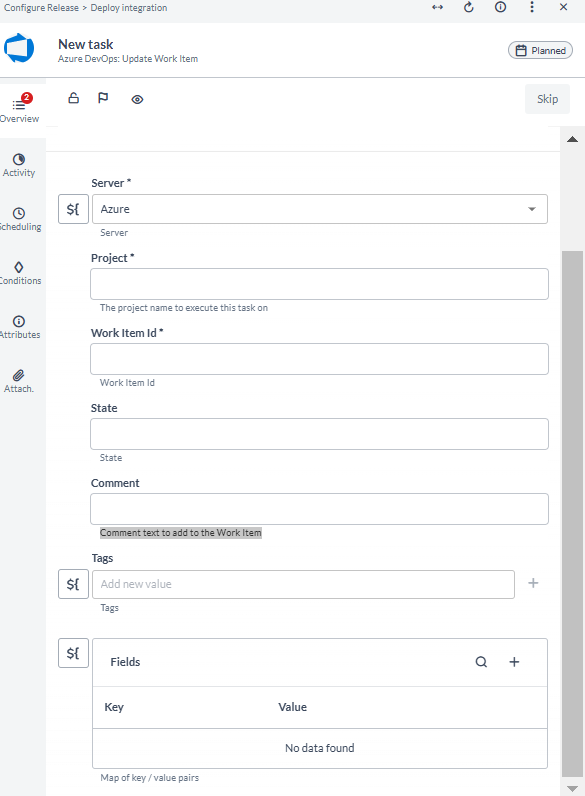Switch Tags field to variable mode
The width and height of the screenshot is (585, 796).
[x=74, y=584]
